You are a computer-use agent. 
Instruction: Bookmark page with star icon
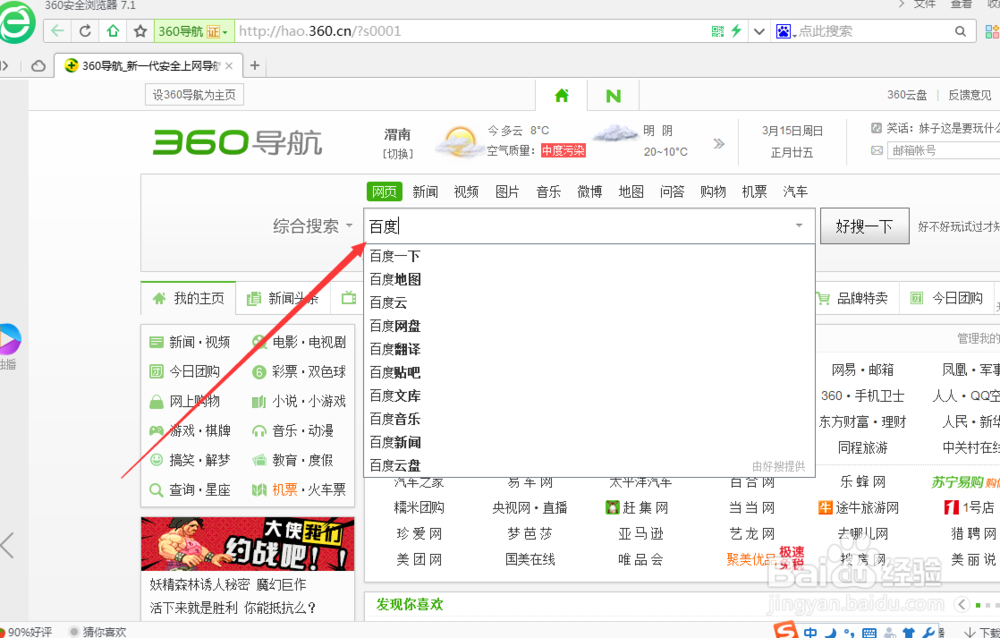point(140,31)
